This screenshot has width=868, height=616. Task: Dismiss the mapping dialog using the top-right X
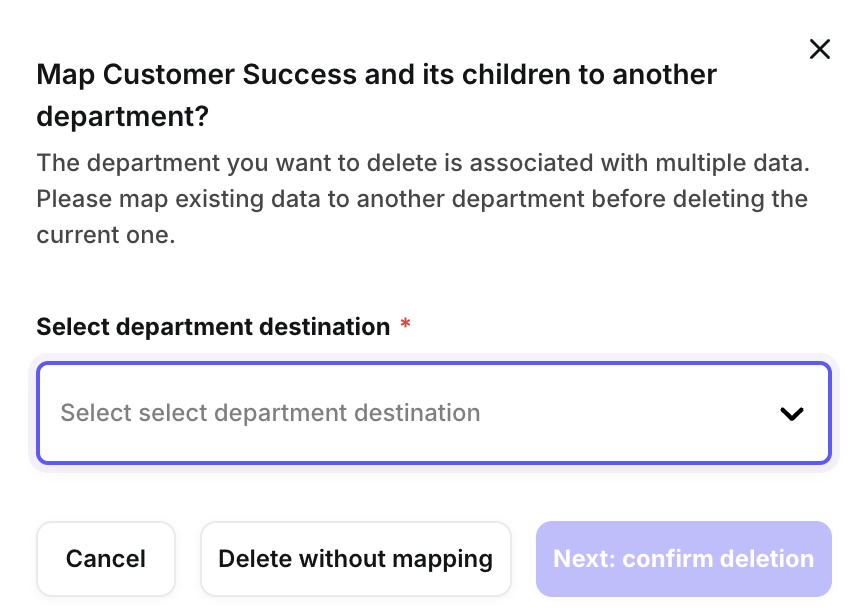tap(820, 49)
